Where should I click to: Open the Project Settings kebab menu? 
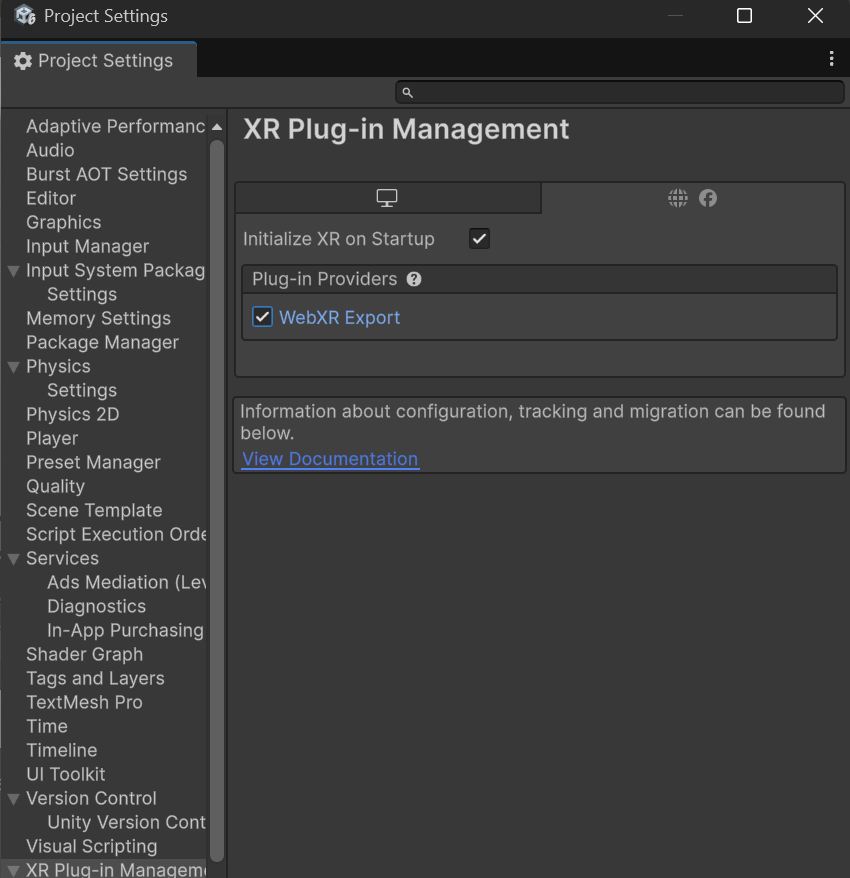pos(831,60)
